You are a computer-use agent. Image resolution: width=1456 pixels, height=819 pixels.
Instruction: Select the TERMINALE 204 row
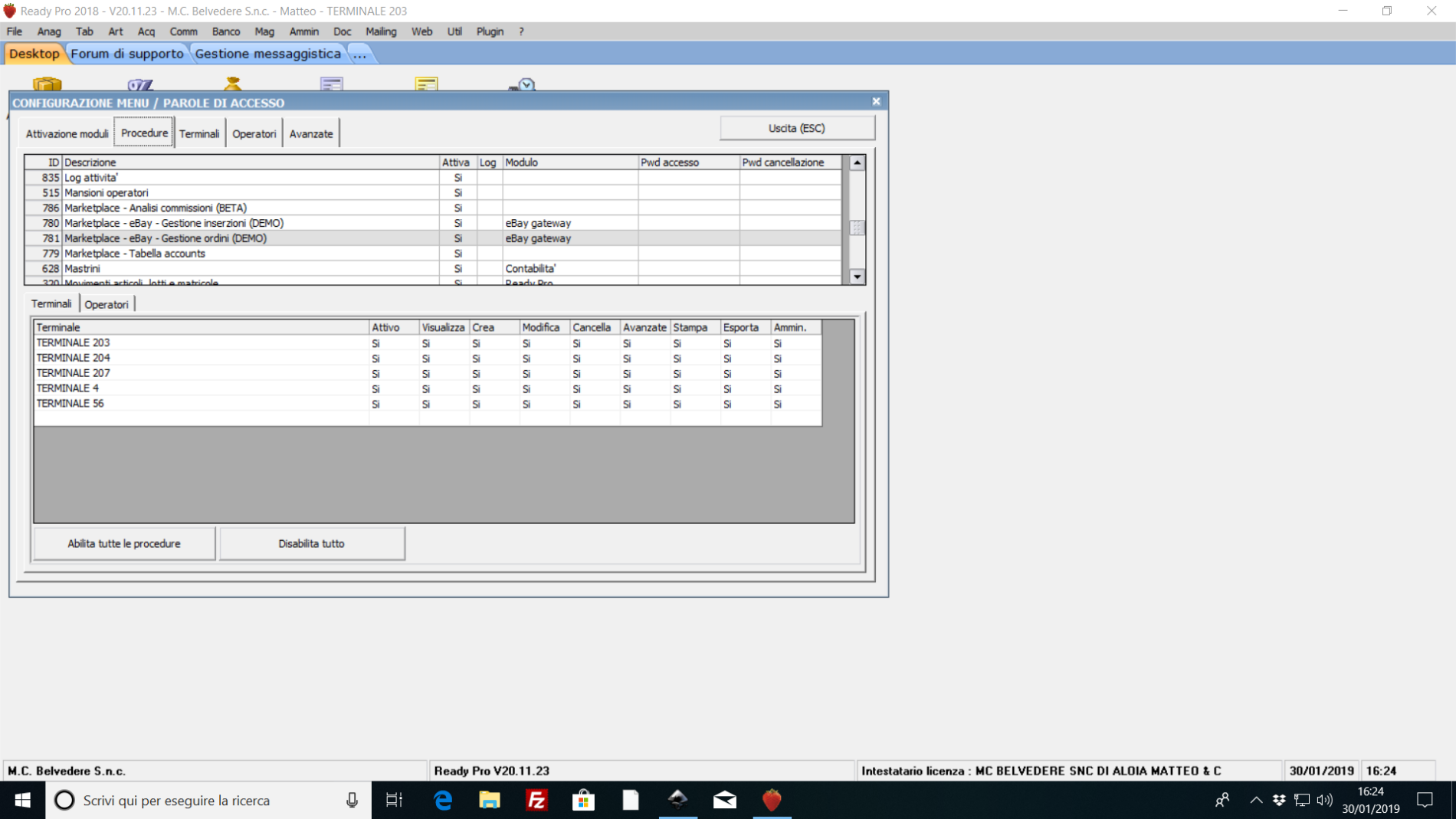pos(428,359)
